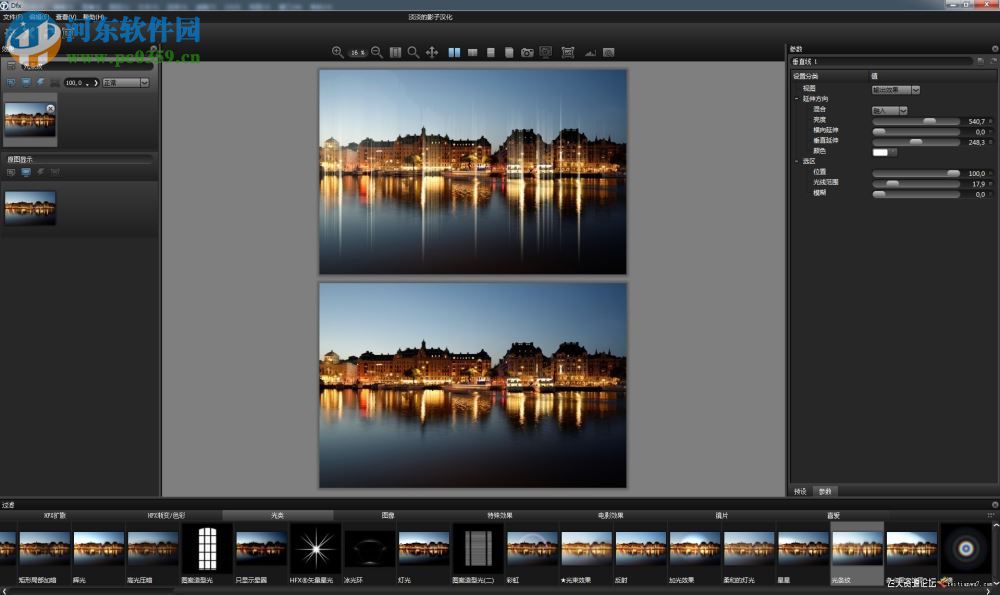Toggle the horizontal split comparison view

(x=490, y=52)
